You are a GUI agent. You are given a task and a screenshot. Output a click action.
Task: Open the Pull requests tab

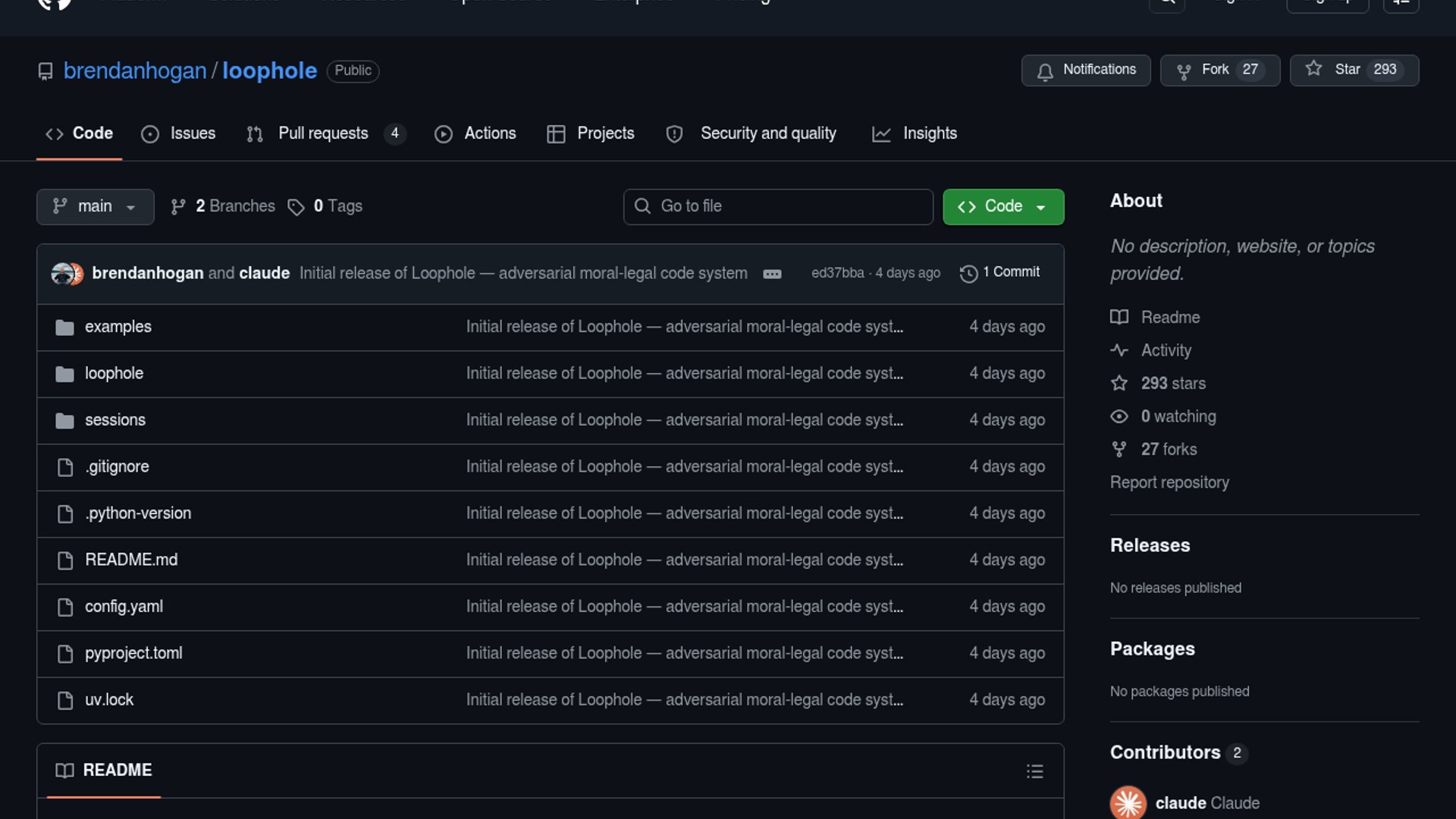pyautogui.click(x=323, y=133)
